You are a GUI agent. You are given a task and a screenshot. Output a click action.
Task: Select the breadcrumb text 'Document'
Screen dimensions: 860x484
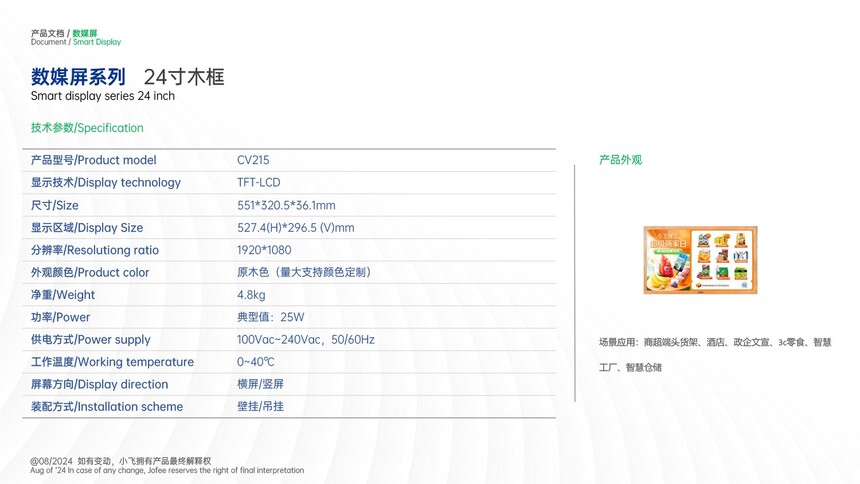48,42
